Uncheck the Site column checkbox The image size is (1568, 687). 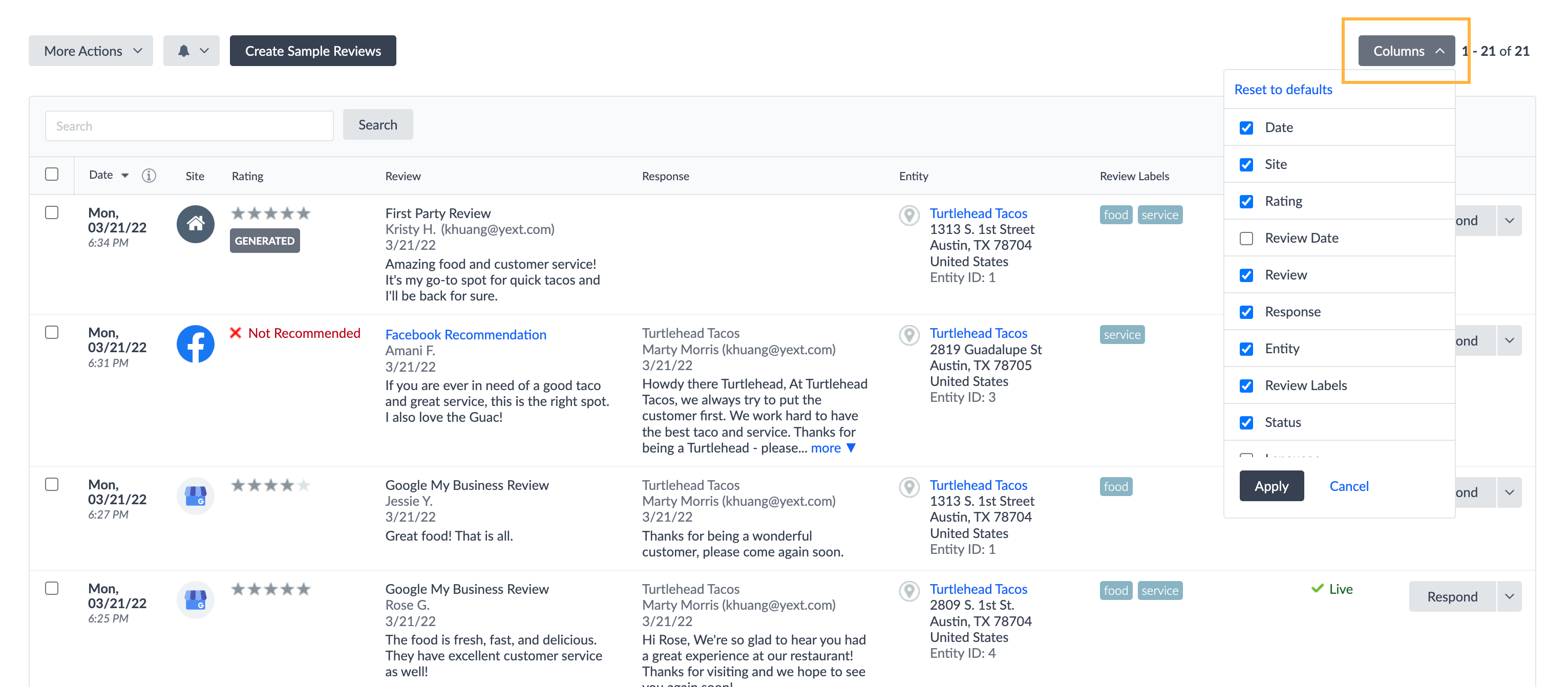point(1246,164)
